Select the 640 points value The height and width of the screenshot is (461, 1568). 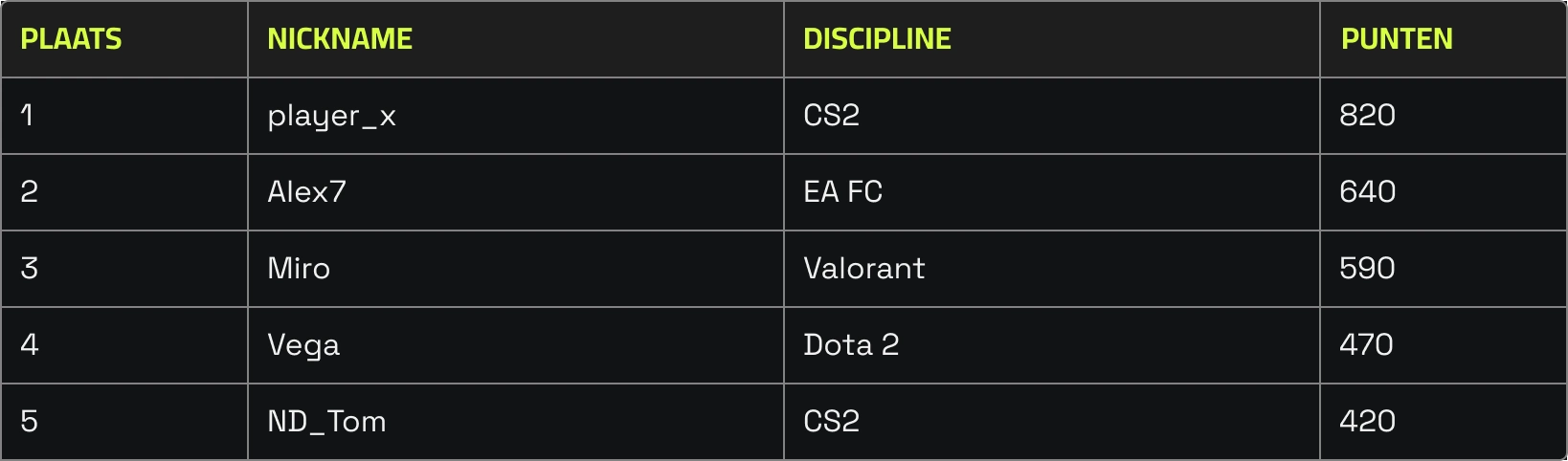pyautogui.click(x=1367, y=192)
